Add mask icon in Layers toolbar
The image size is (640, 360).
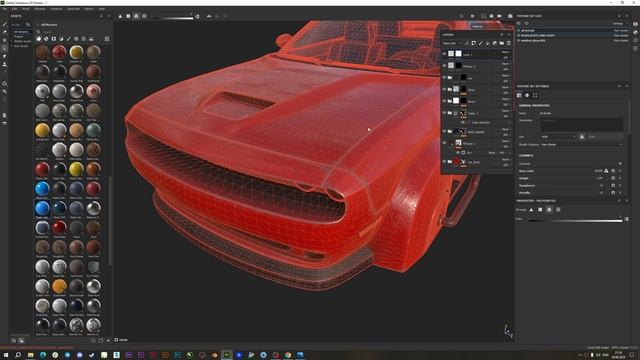473,43
